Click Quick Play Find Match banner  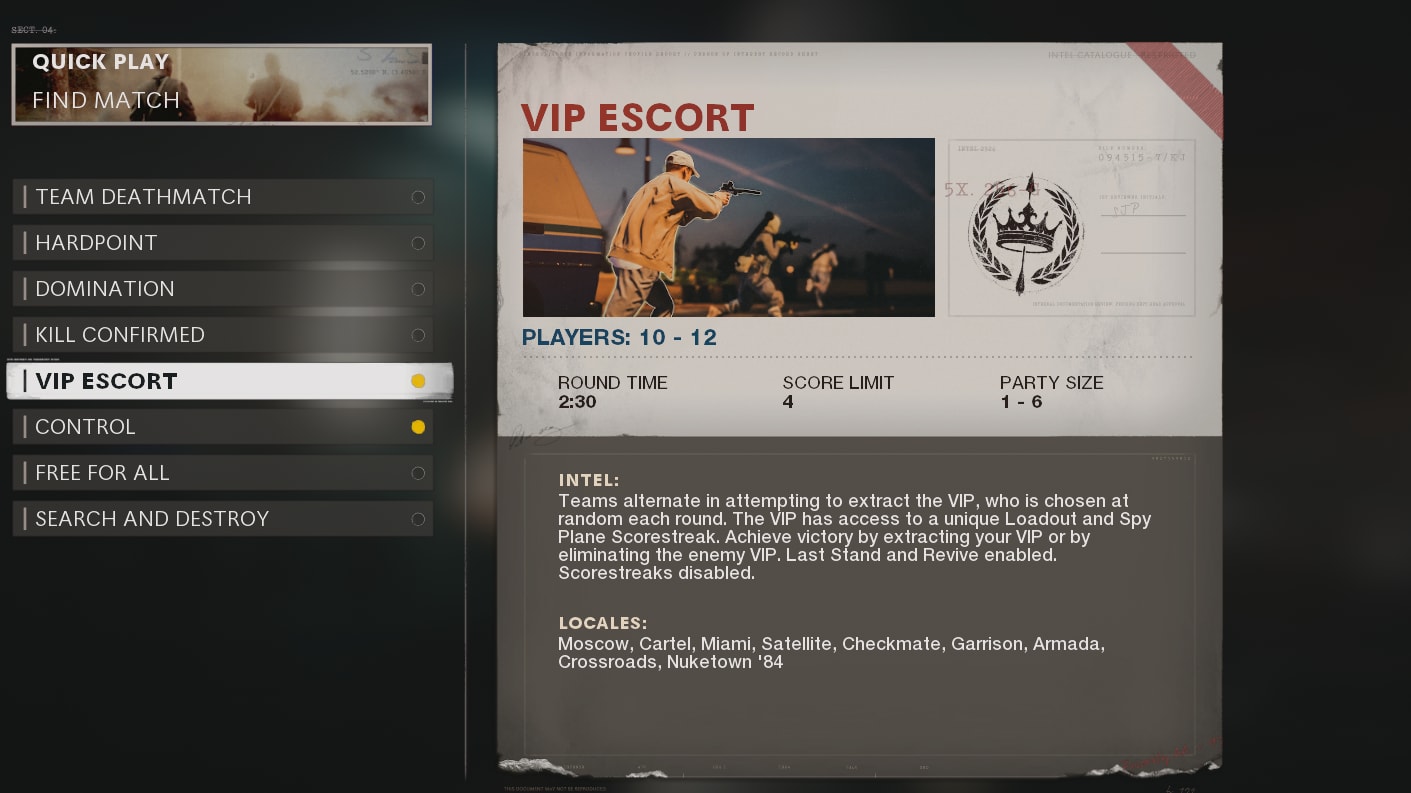point(221,84)
